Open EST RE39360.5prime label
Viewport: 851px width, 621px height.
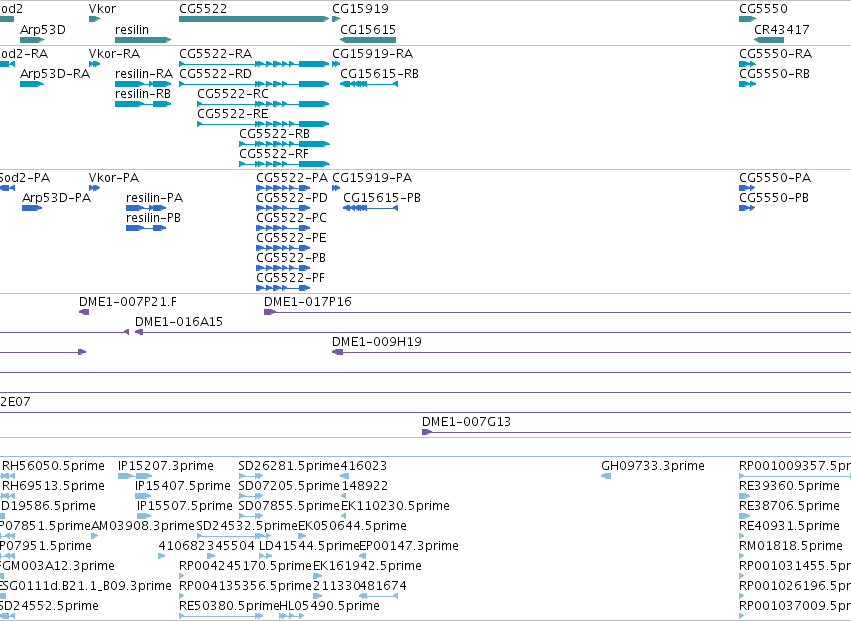[x=790, y=485]
